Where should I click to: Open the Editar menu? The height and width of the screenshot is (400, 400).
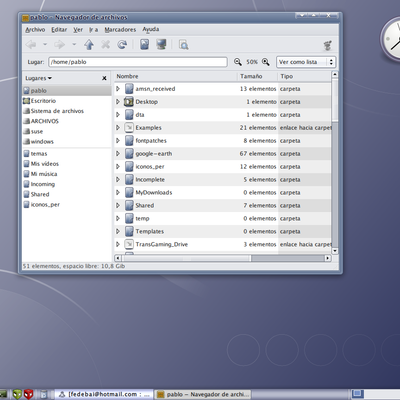click(59, 30)
